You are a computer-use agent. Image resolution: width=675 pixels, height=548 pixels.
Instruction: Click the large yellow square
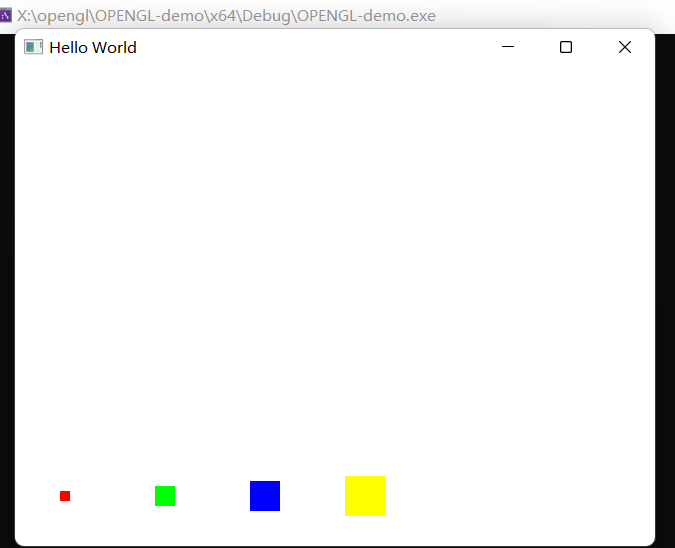365,496
